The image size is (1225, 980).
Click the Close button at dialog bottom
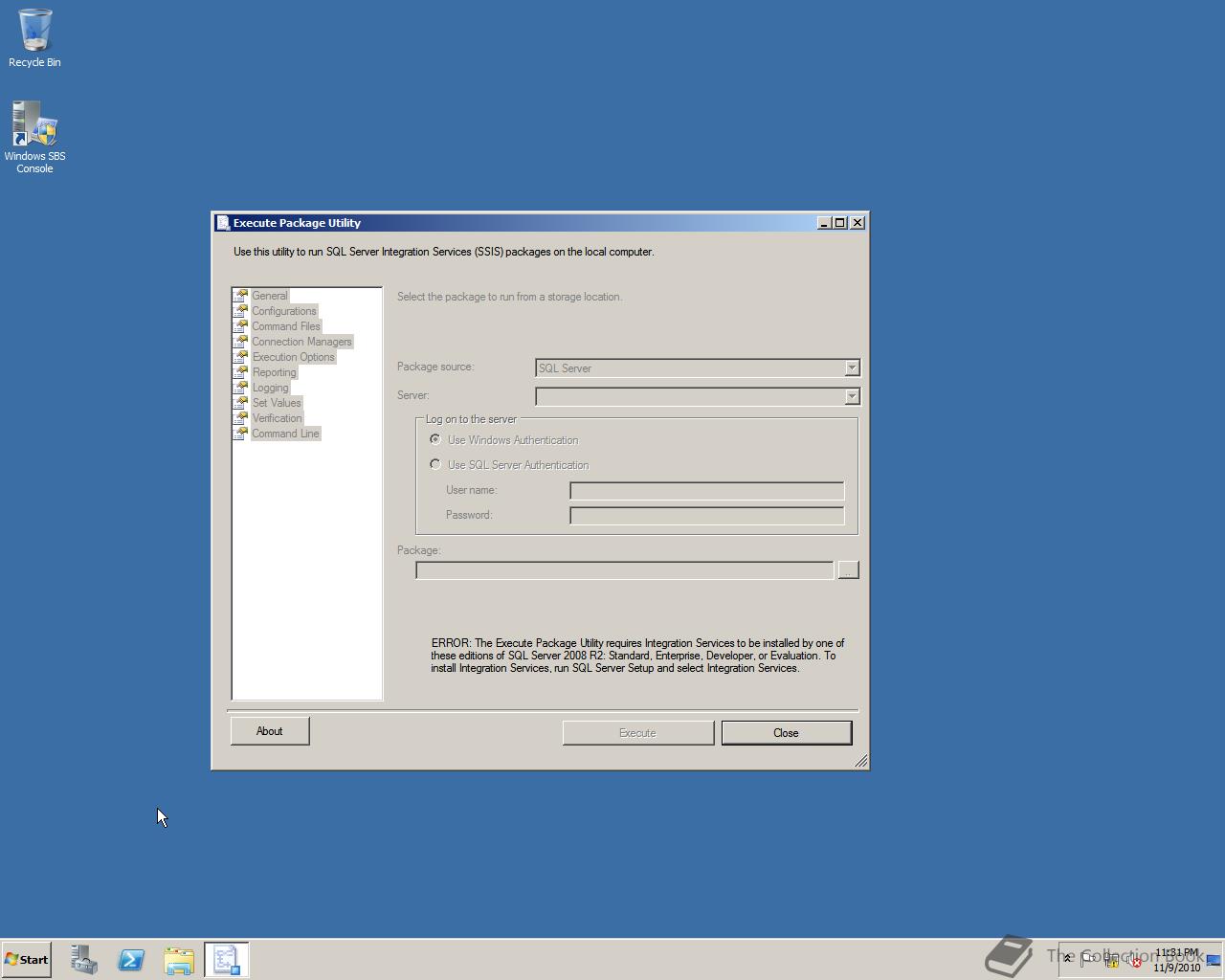click(x=787, y=733)
